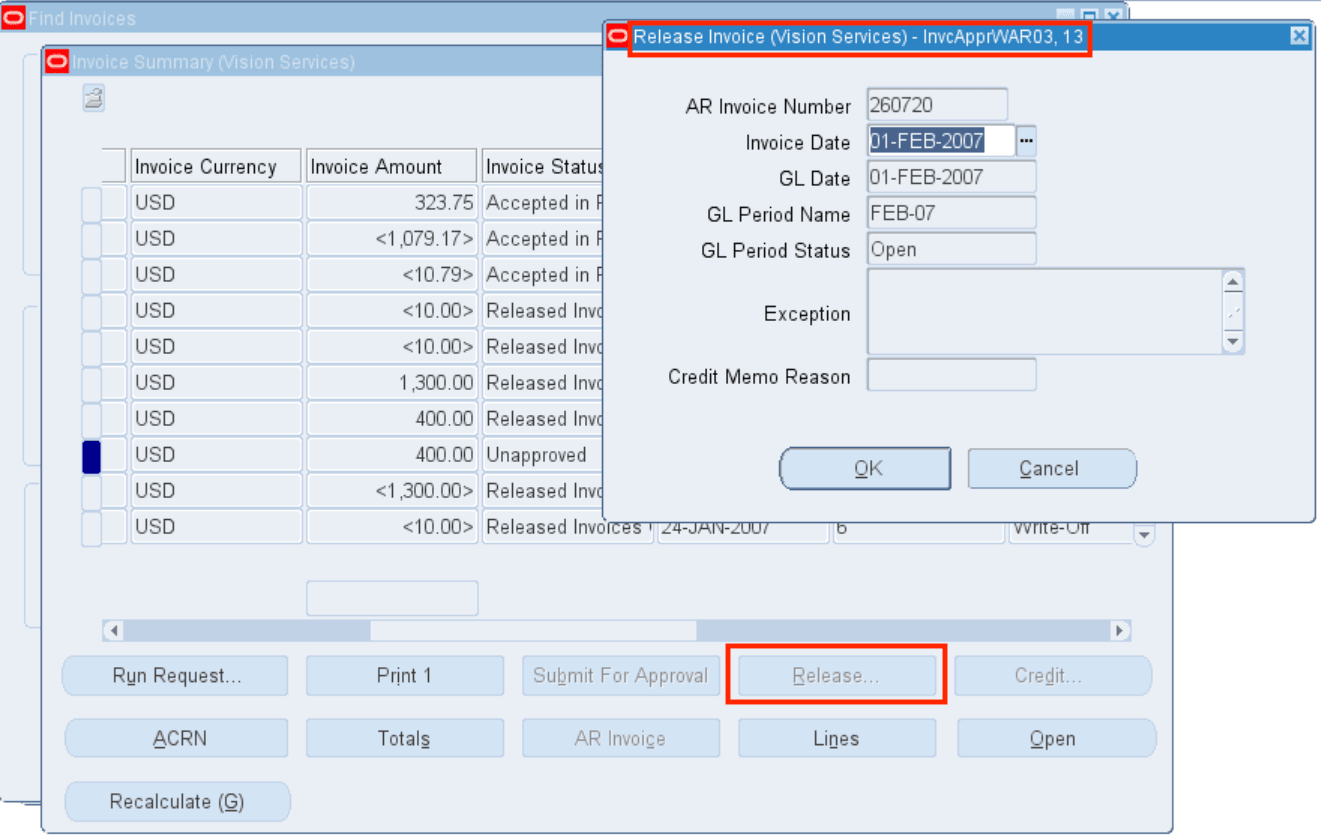The image size is (1321, 837).
Task: Click the USD cell in the 1,300.00 row
Action: (216, 383)
